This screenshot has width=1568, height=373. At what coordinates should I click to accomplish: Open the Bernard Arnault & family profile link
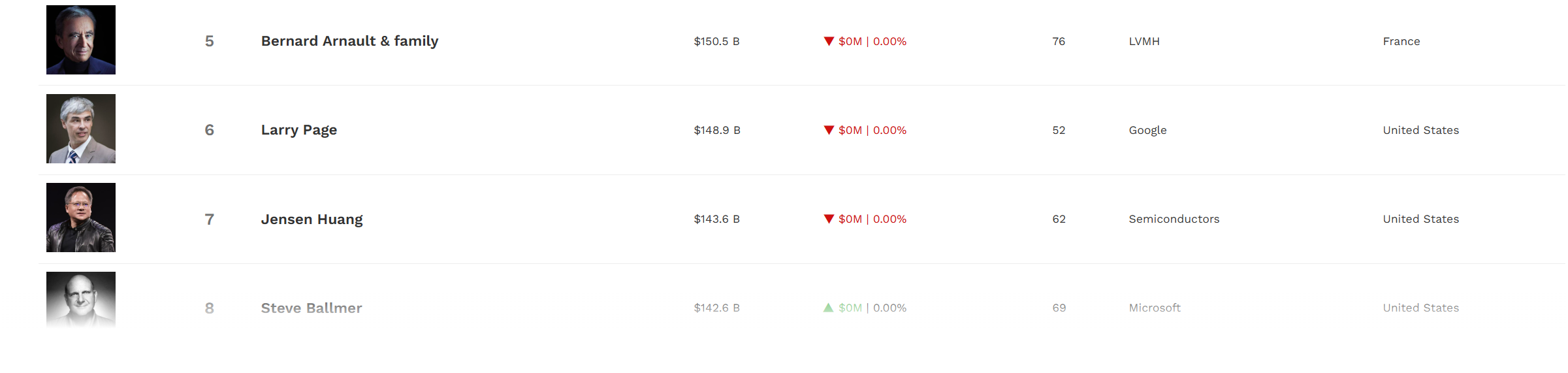click(x=349, y=41)
